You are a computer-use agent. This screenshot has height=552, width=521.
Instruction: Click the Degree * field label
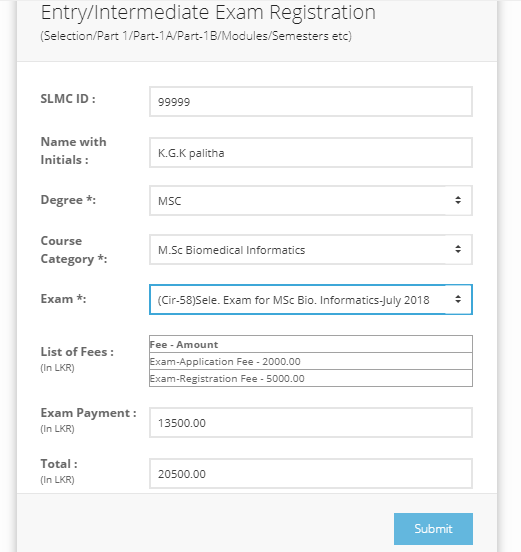pyautogui.click(x=68, y=200)
